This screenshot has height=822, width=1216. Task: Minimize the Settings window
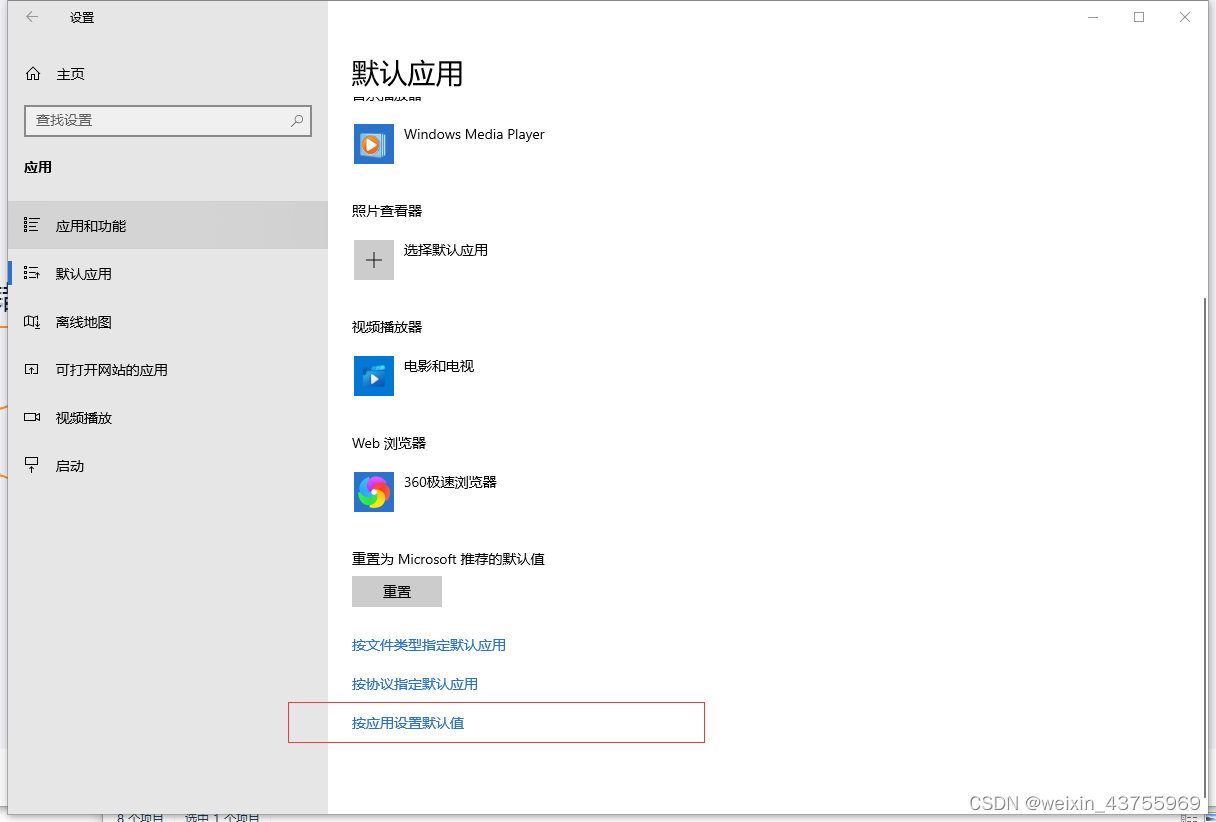tap(1093, 17)
